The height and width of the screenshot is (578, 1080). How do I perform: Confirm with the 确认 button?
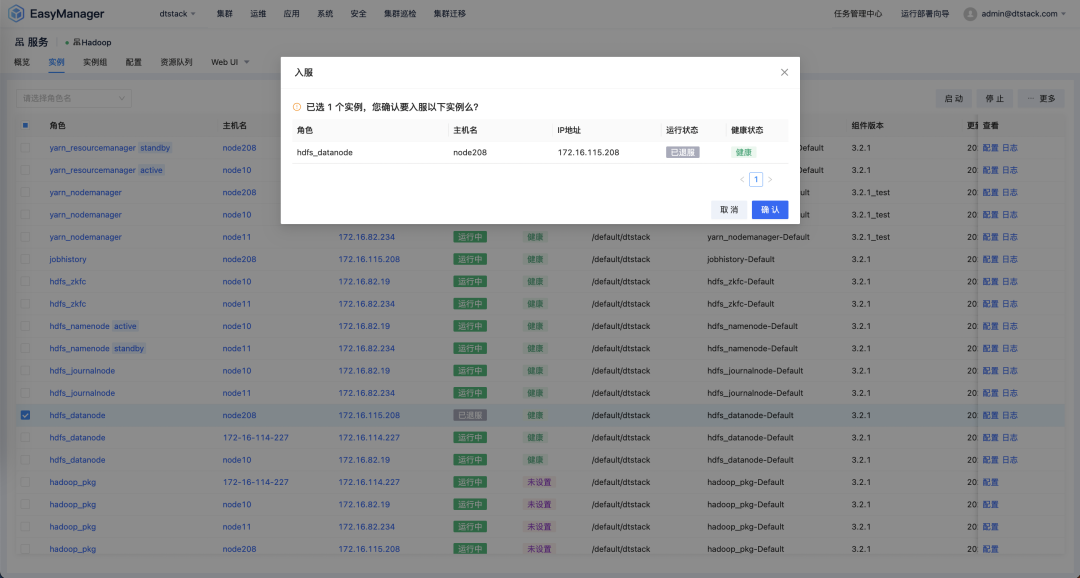770,210
